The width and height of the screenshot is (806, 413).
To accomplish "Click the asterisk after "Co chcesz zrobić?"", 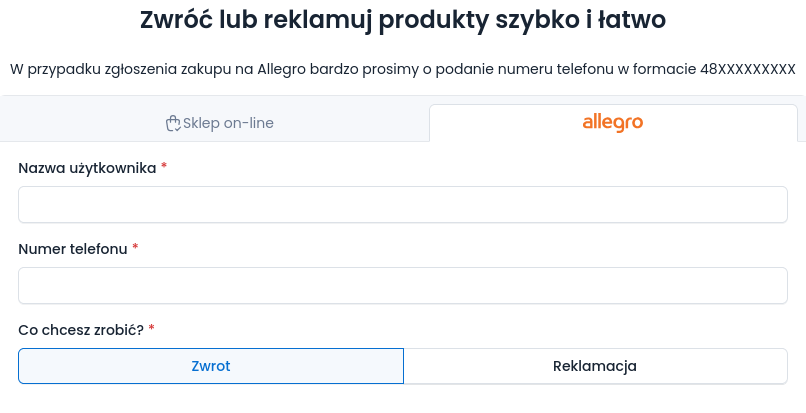I will tap(152, 329).
